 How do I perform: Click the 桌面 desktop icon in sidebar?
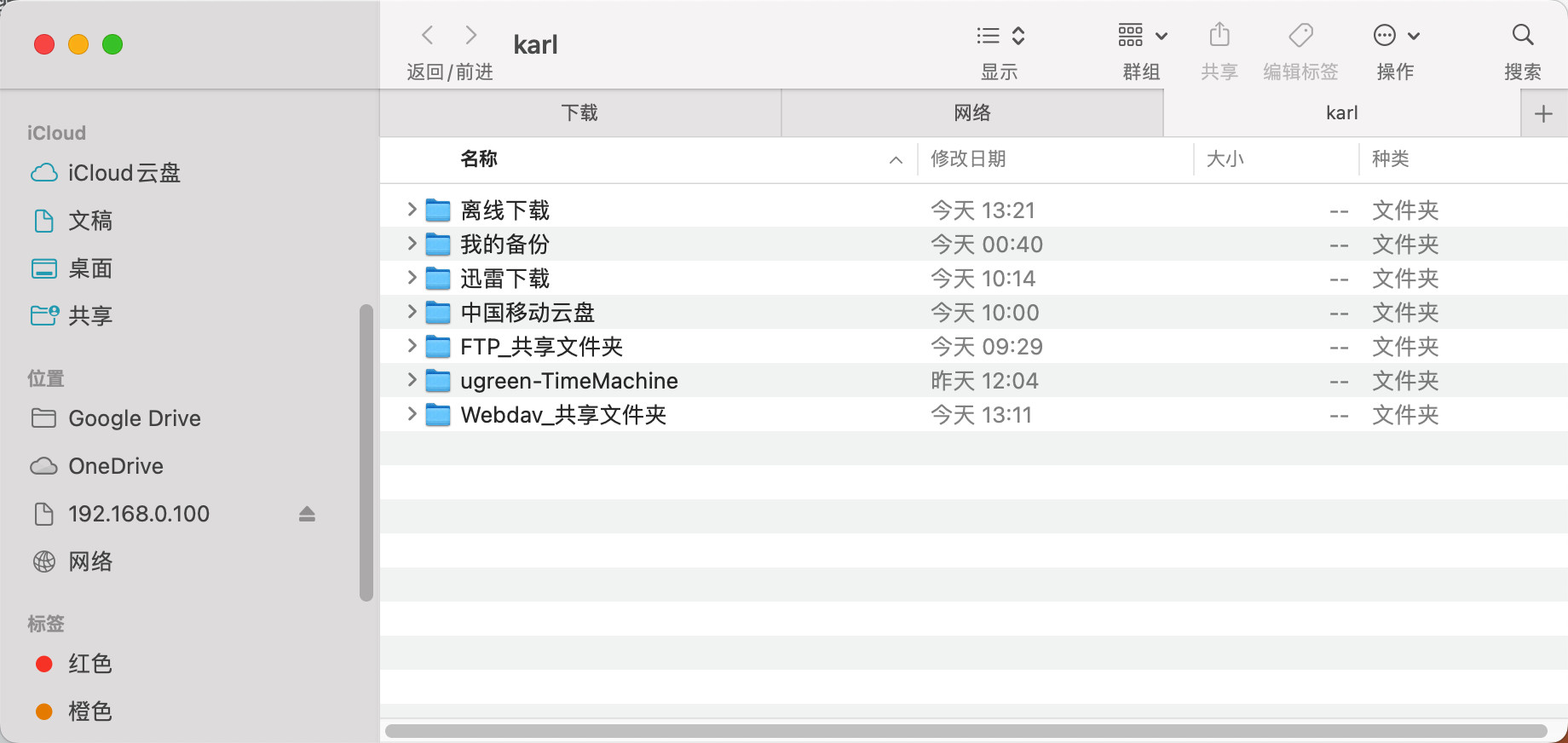pyautogui.click(x=44, y=268)
